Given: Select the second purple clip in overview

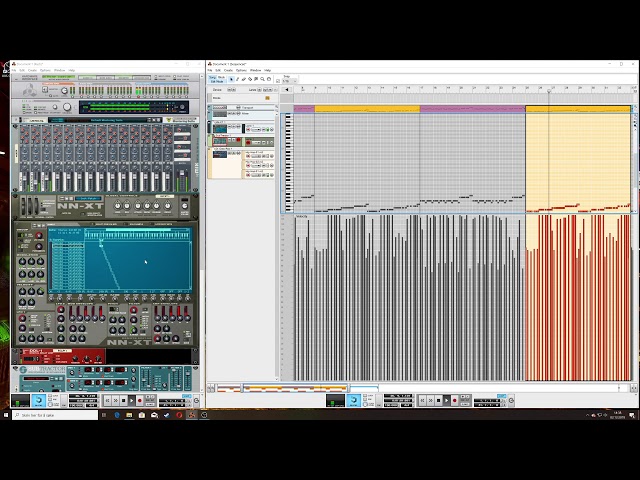Looking at the screenshot, I should click(x=473, y=109).
